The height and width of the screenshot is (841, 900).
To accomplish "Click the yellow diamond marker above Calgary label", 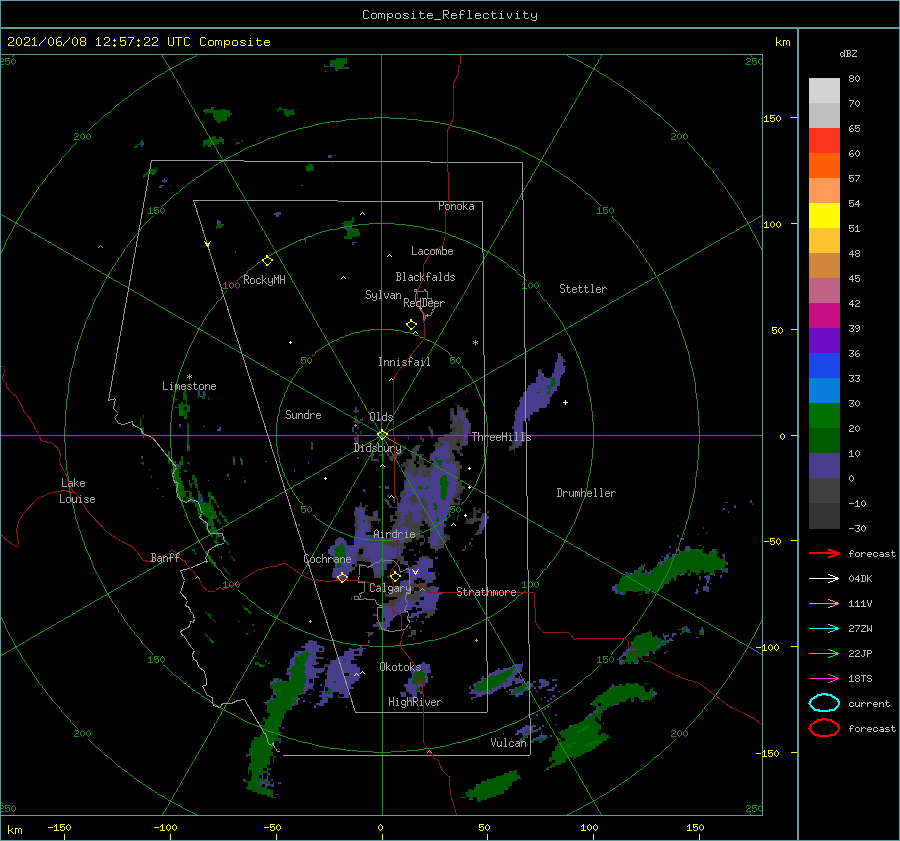I will pyautogui.click(x=395, y=576).
